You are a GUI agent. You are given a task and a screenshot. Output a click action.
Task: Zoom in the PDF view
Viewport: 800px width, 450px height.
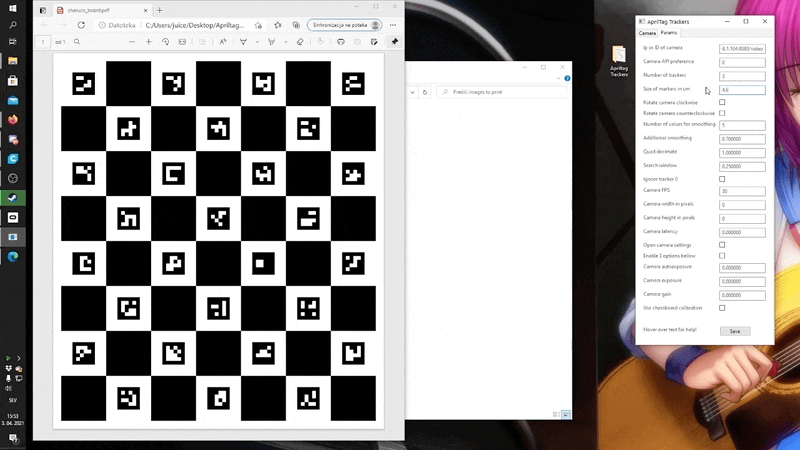coord(148,42)
